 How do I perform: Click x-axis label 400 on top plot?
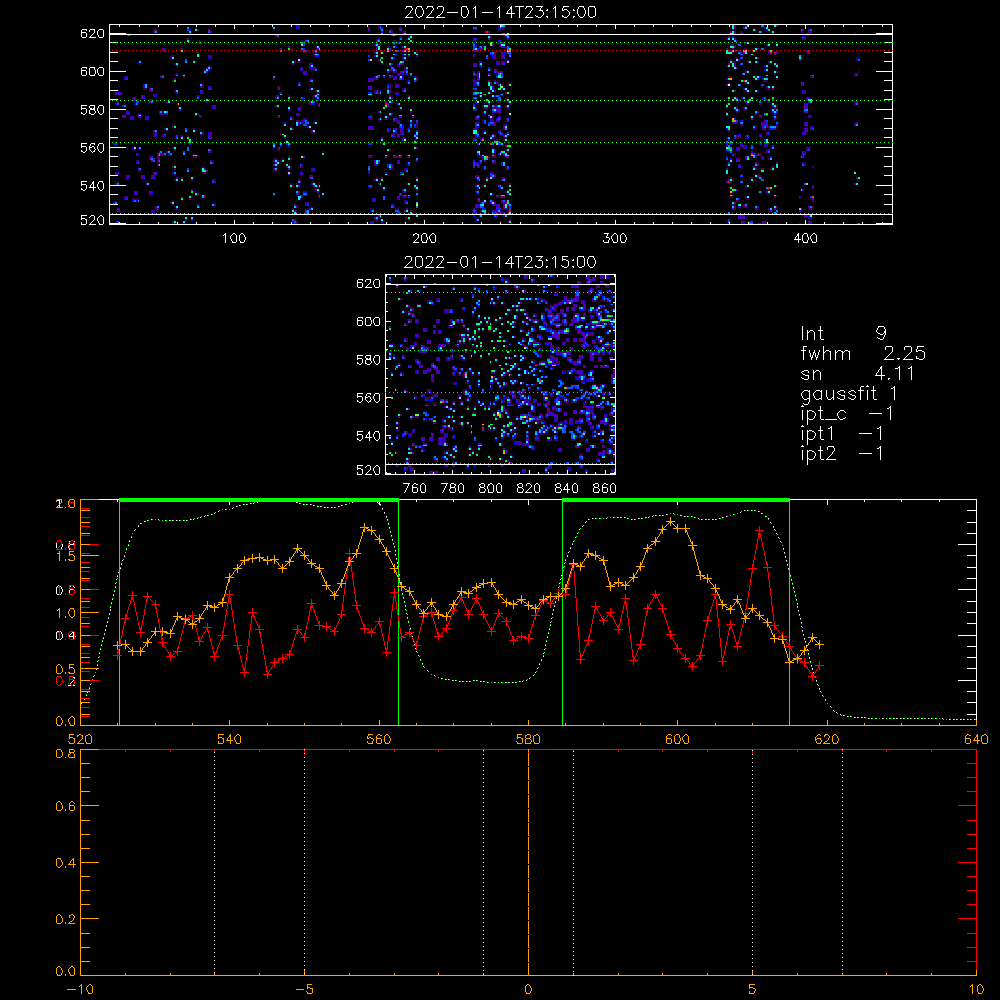[x=805, y=239]
